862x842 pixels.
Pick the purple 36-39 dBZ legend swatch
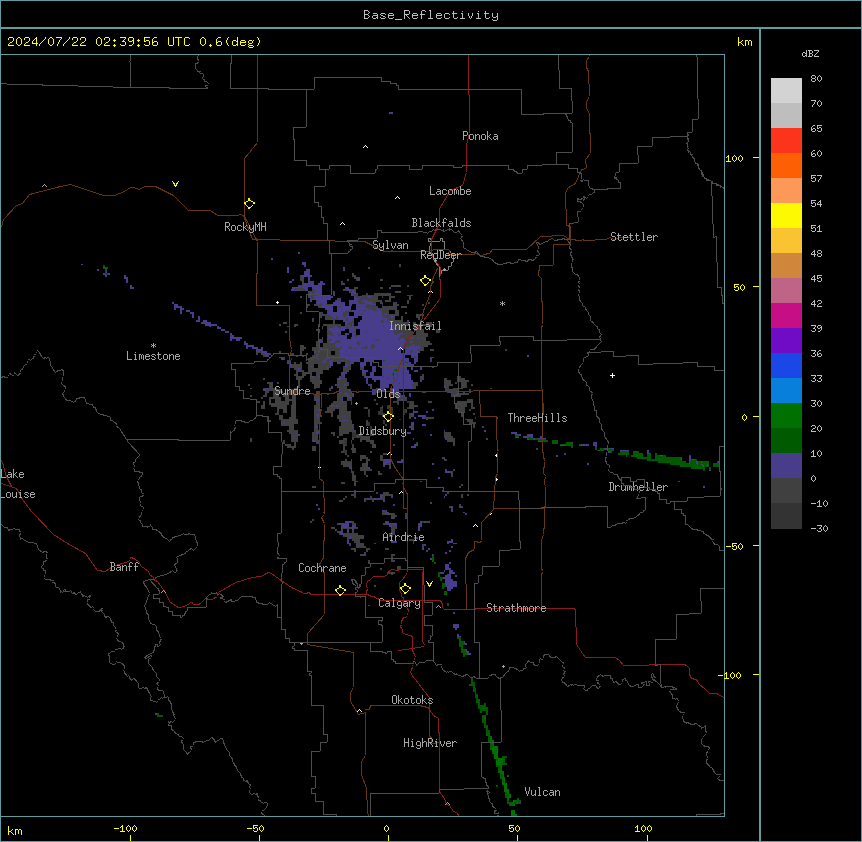point(786,341)
